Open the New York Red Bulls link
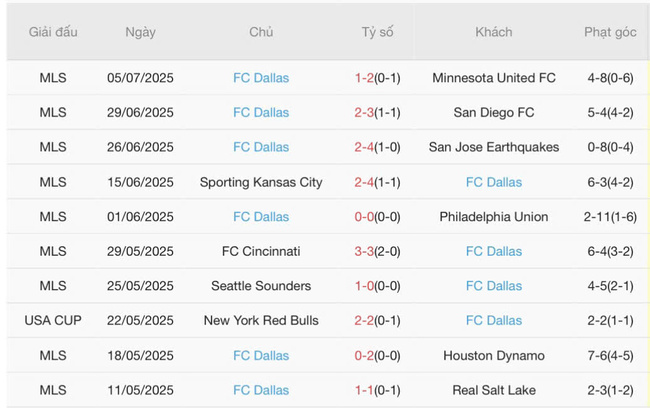The width and height of the screenshot is (650, 408). [x=261, y=321]
